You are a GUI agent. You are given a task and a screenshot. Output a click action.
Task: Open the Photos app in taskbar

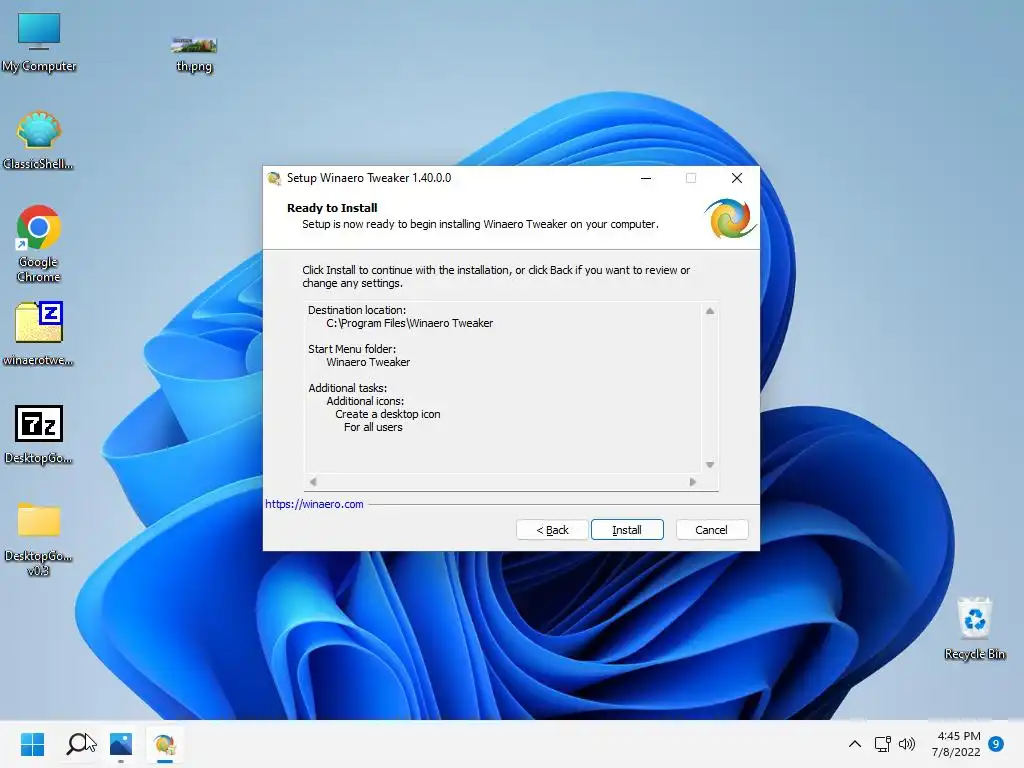[x=121, y=744]
